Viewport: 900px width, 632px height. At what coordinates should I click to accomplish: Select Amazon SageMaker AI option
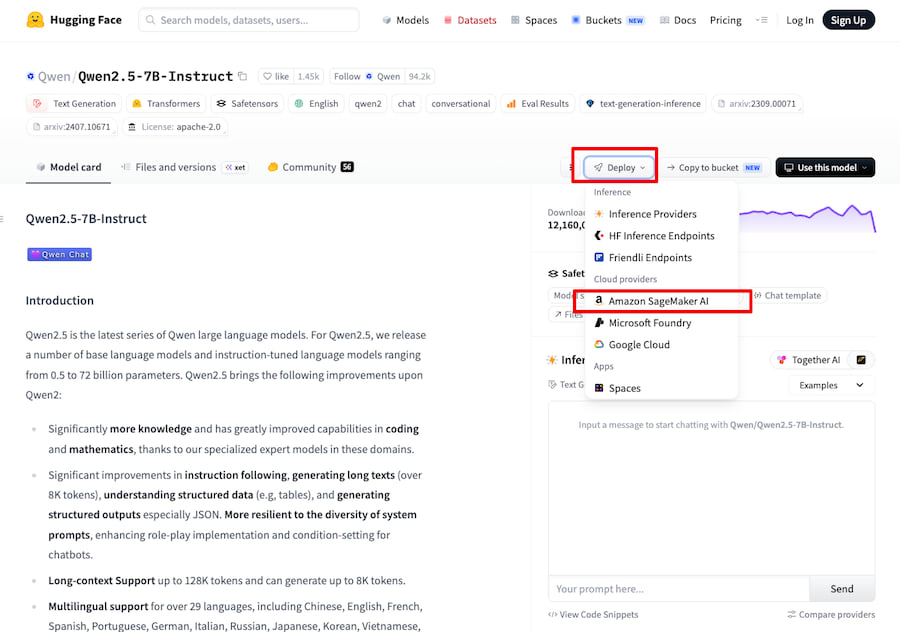(661, 301)
